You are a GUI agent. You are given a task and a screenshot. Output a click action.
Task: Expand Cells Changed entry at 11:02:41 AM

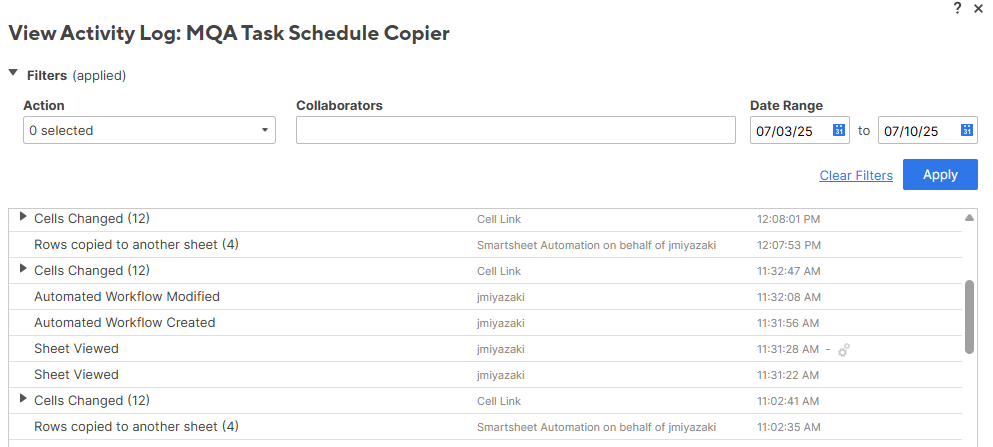23,398
